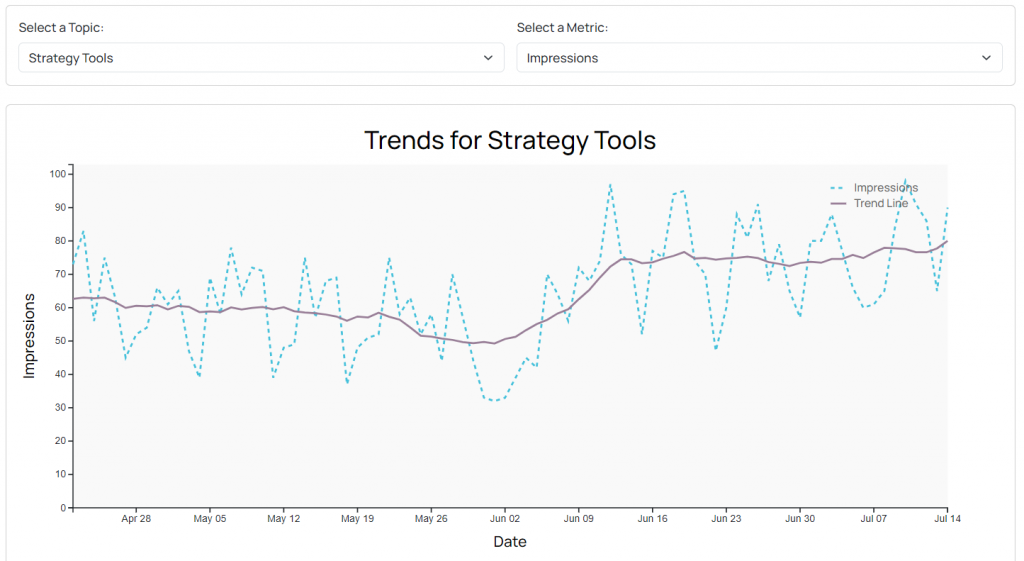Screen dimensions: 1024x561
Task: Click the solid purple Trend Line legend swatch
Action: pos(838,203)
